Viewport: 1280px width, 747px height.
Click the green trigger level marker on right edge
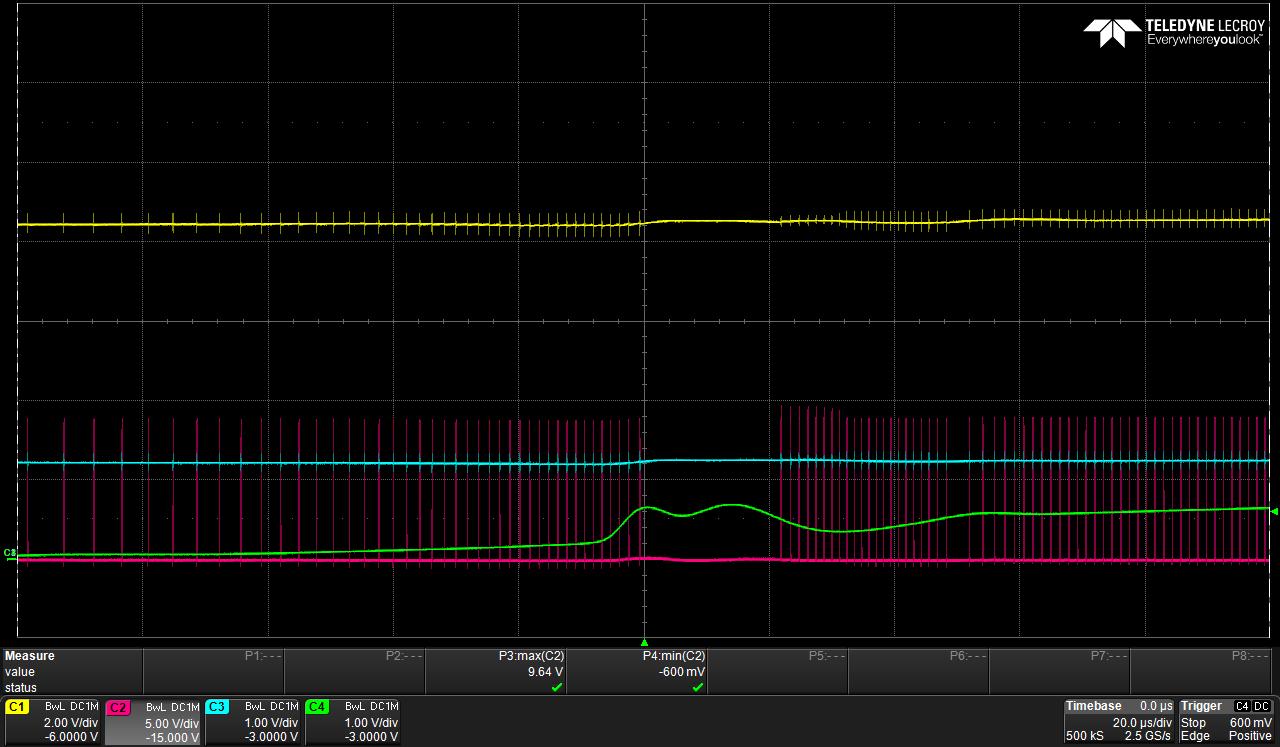pyautogui.click(x=1274, y=511)
